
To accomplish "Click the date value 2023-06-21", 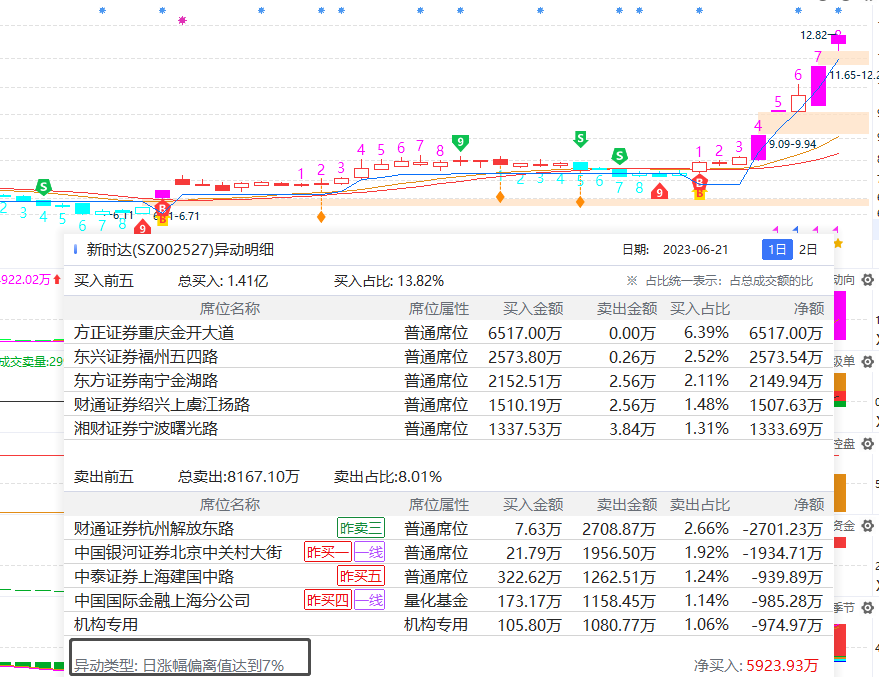I will tap(695, 250).
